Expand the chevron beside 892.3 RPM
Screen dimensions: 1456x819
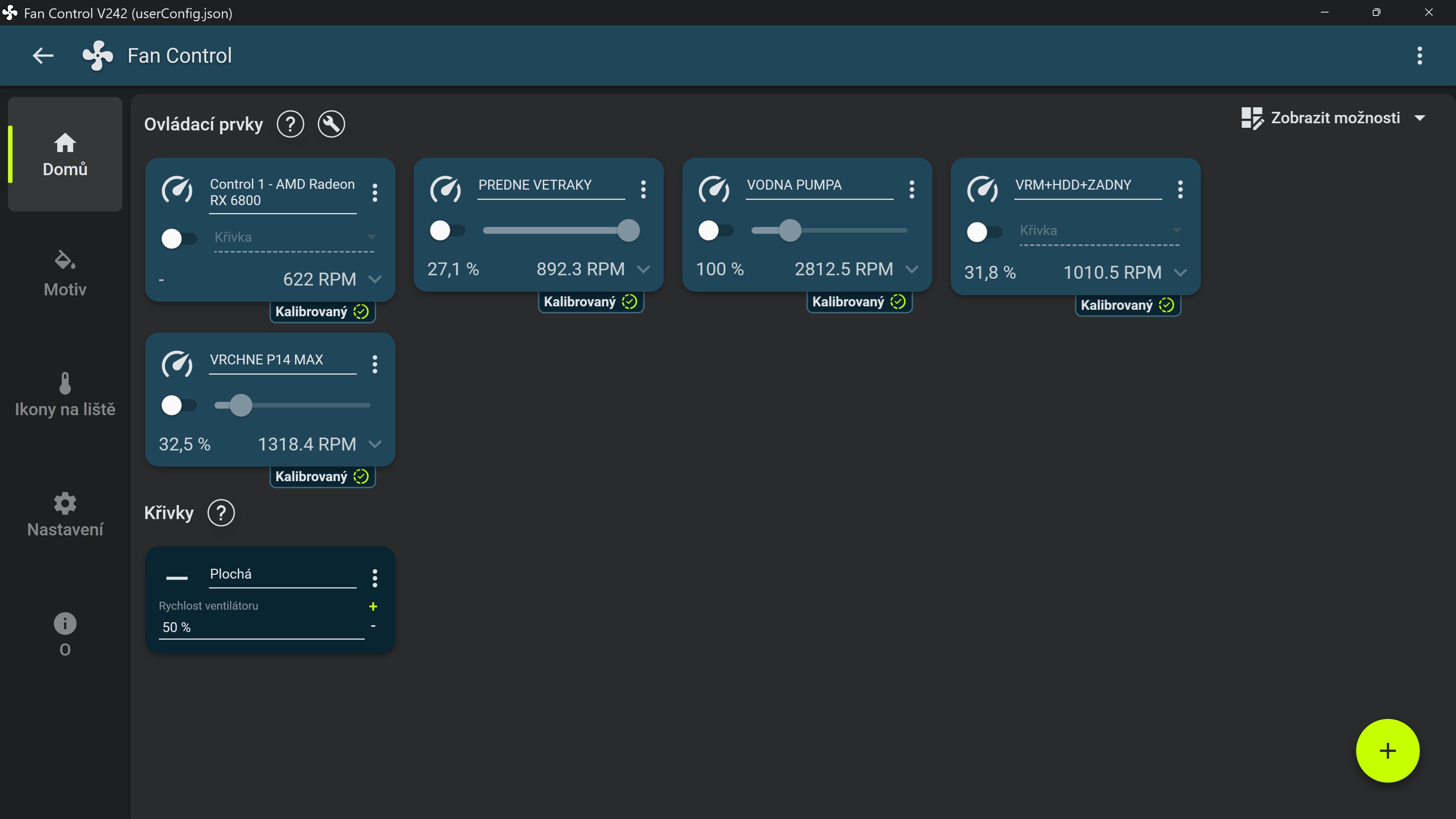click(x=643, y=269)
